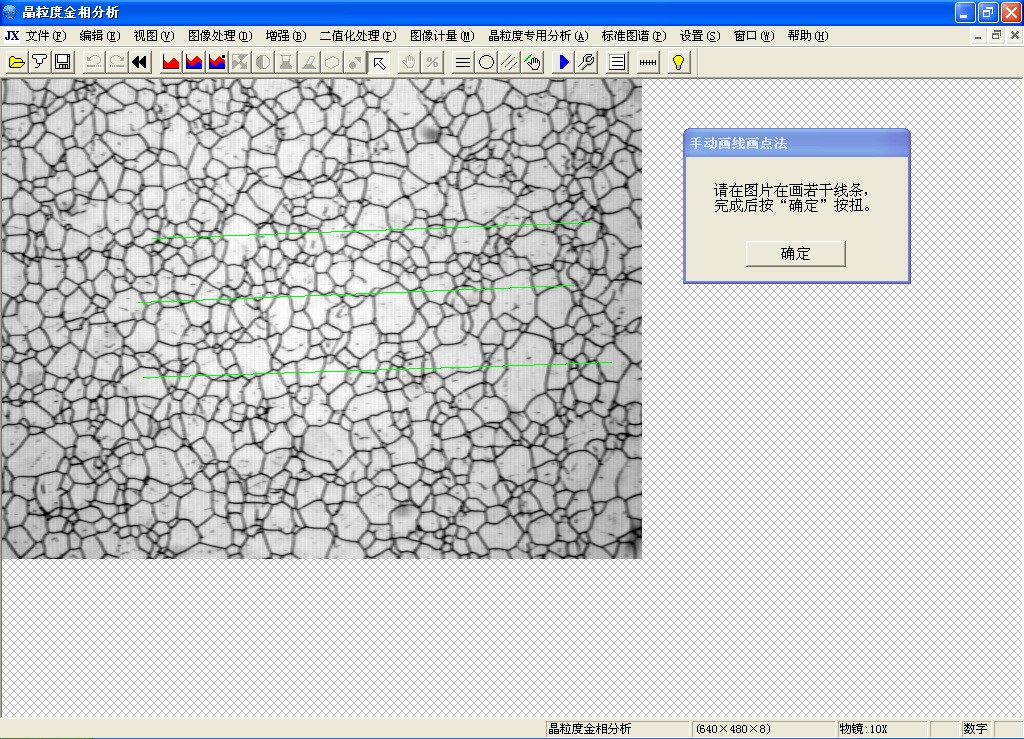Click the blue play triangle icon
The height and width of the screenshot is (739, 1024).
564,62
